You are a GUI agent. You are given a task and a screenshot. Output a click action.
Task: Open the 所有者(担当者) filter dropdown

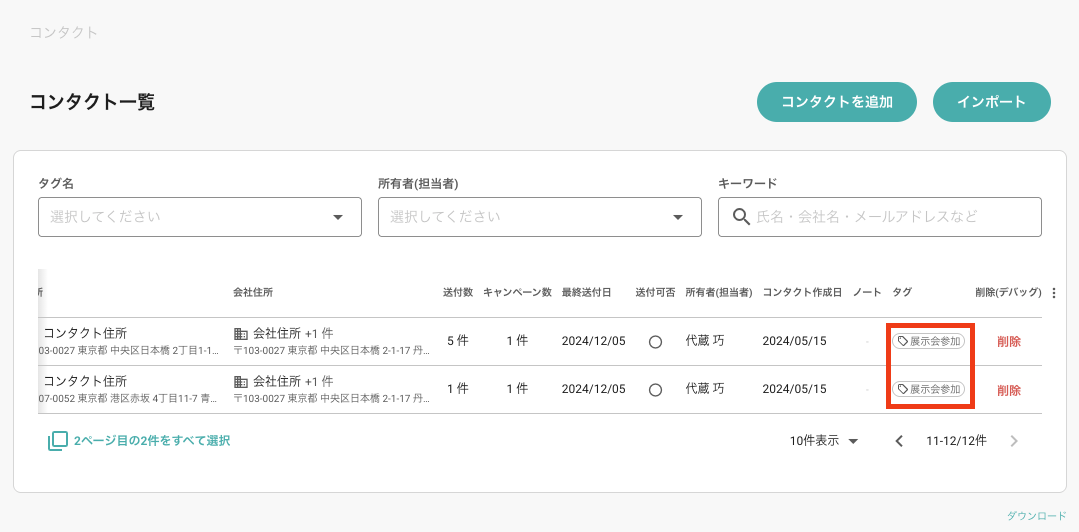540,217
